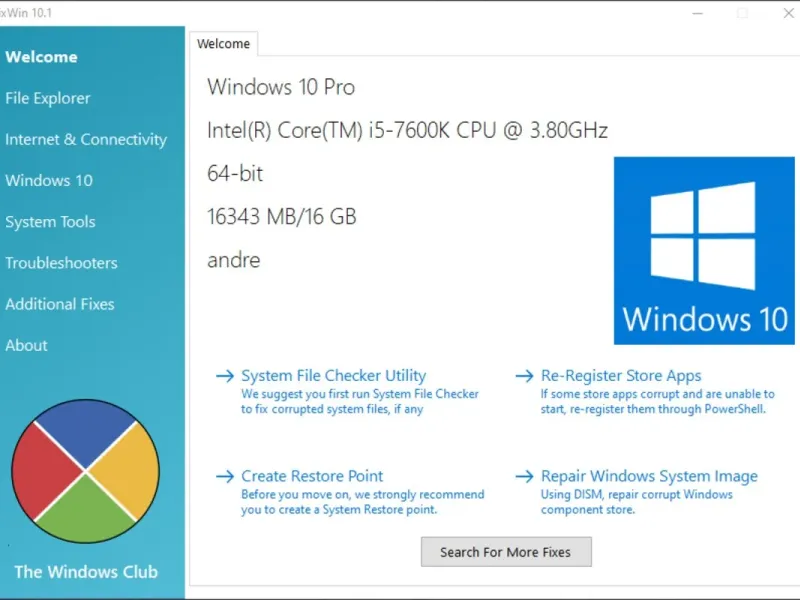
Task: Open the About section
Action: 26,345
